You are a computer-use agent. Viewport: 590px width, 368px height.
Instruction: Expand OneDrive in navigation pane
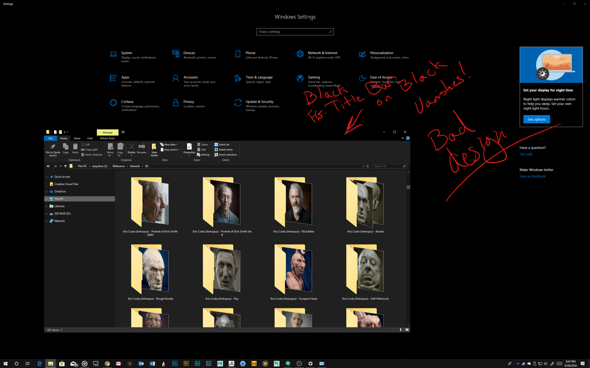click(47, 191)
